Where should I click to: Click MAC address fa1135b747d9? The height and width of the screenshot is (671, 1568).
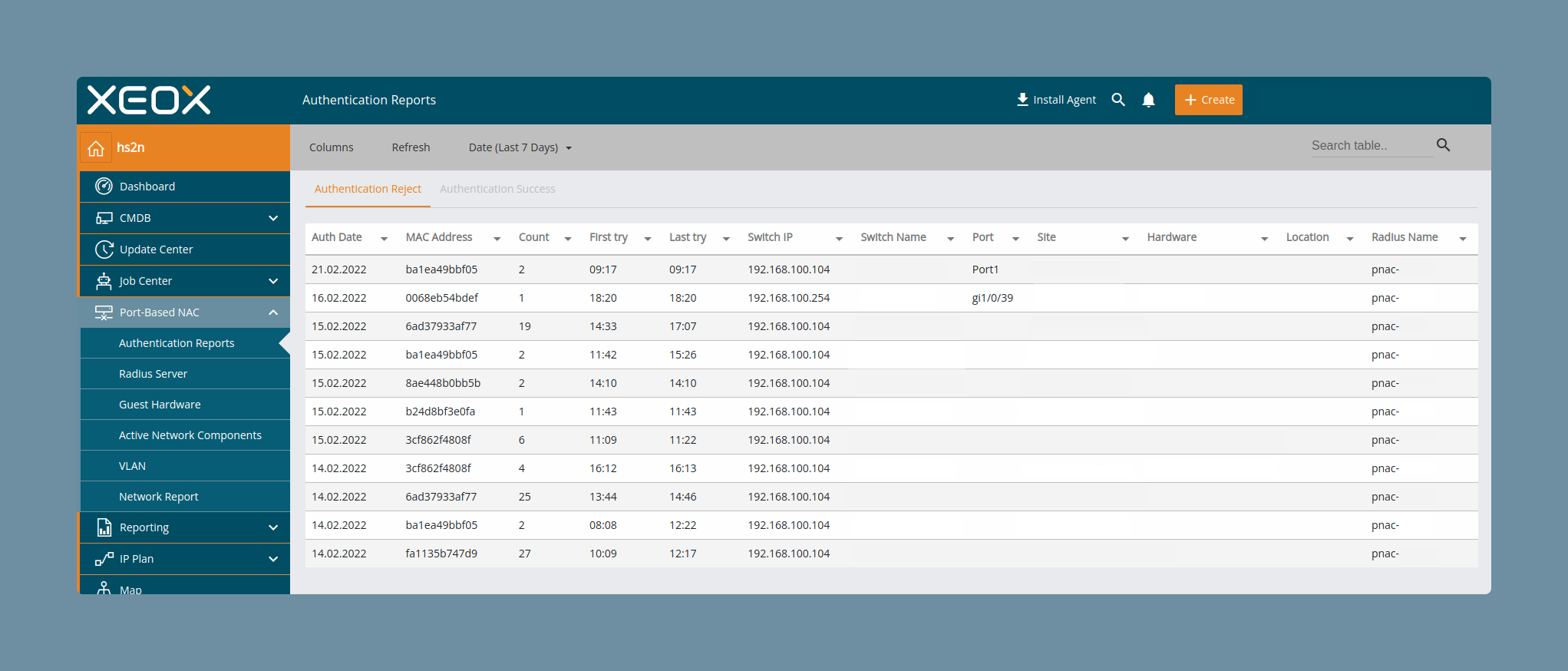[x=441, y=554]
